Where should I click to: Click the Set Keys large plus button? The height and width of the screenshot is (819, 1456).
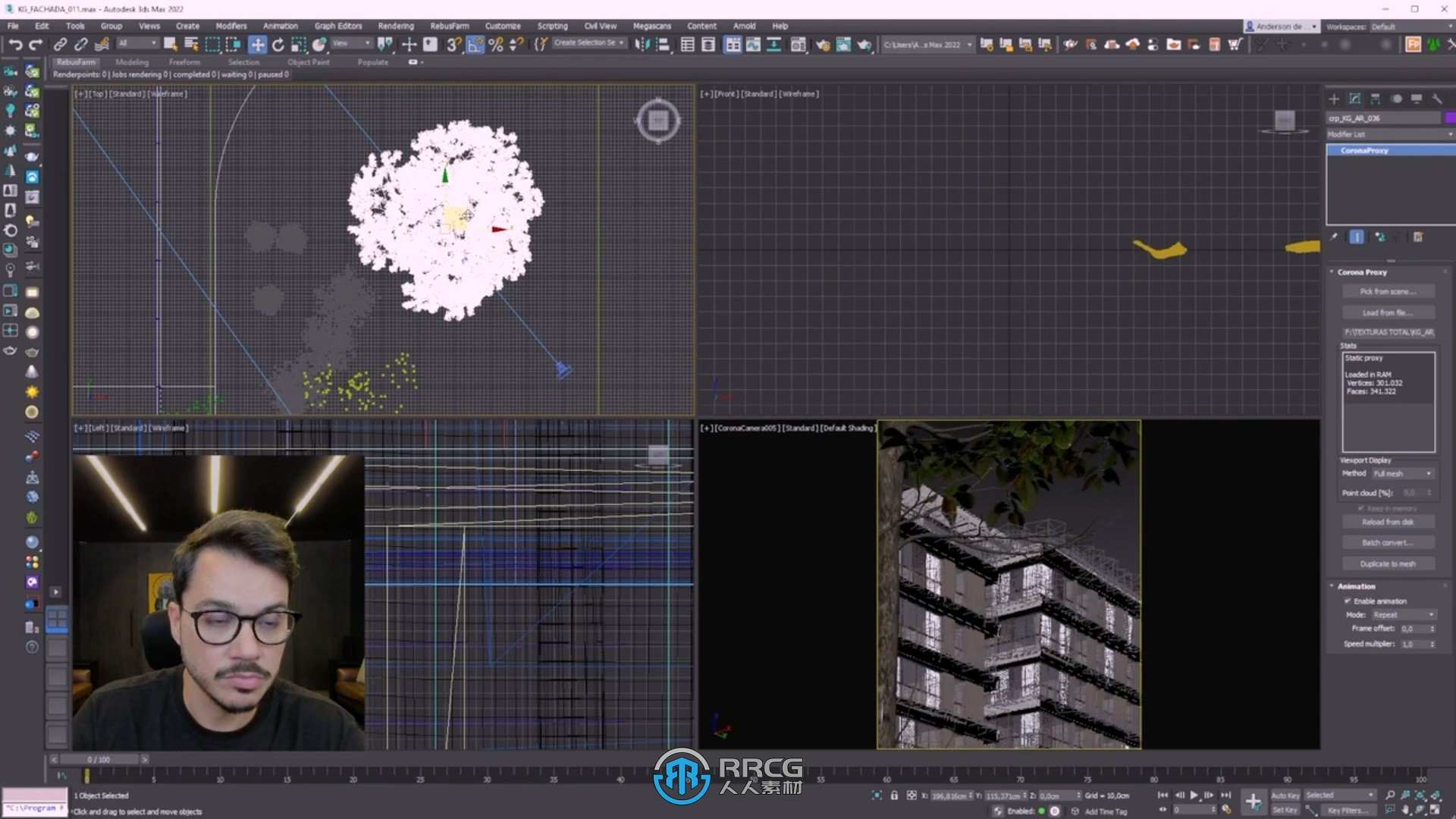pyautogui.click(x=1254, y=802)
